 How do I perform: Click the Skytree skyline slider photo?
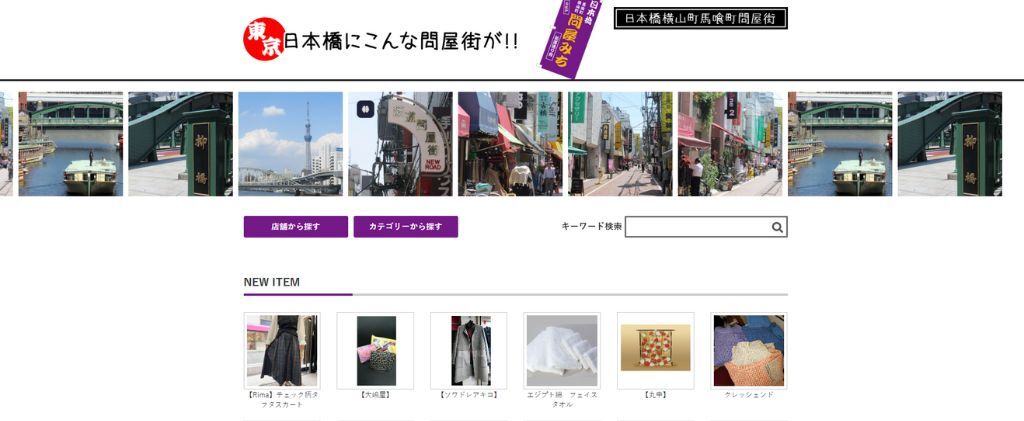coord(290,144)
